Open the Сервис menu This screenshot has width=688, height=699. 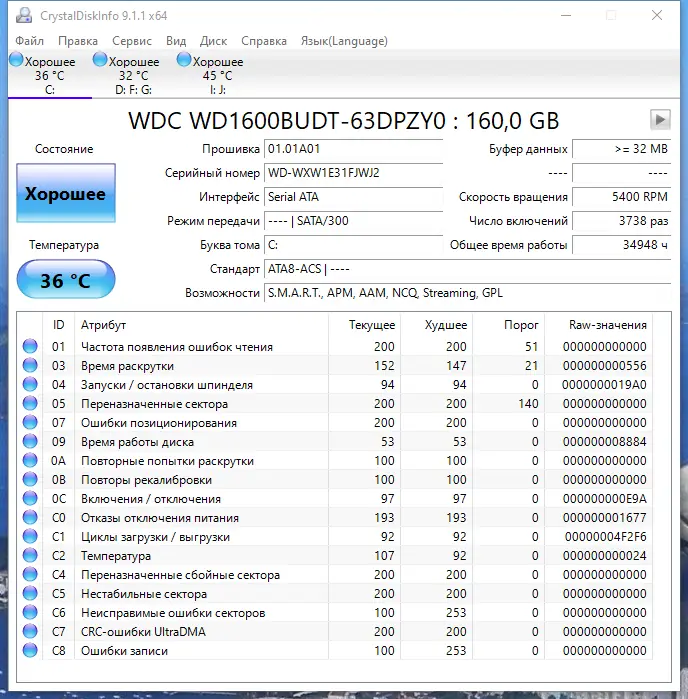coord(132,41)
